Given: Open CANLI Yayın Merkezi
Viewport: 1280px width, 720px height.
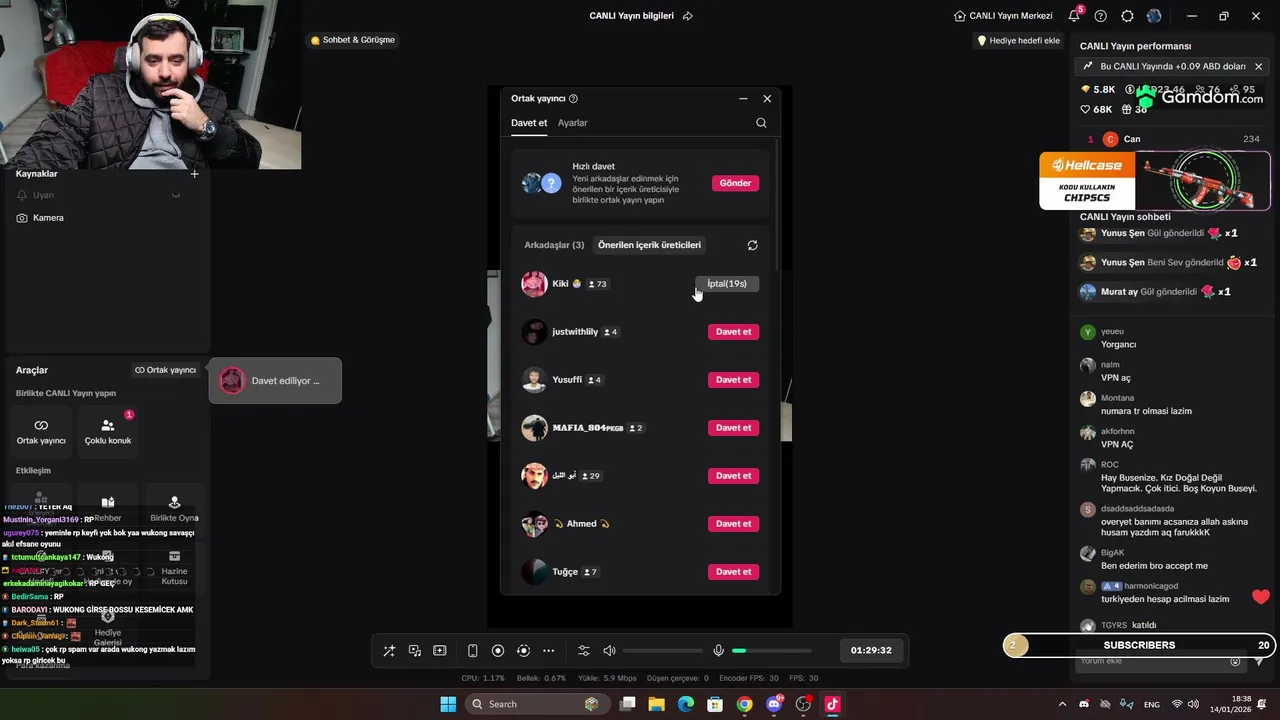Looking at the screenshot, I should pos(1003,16).
